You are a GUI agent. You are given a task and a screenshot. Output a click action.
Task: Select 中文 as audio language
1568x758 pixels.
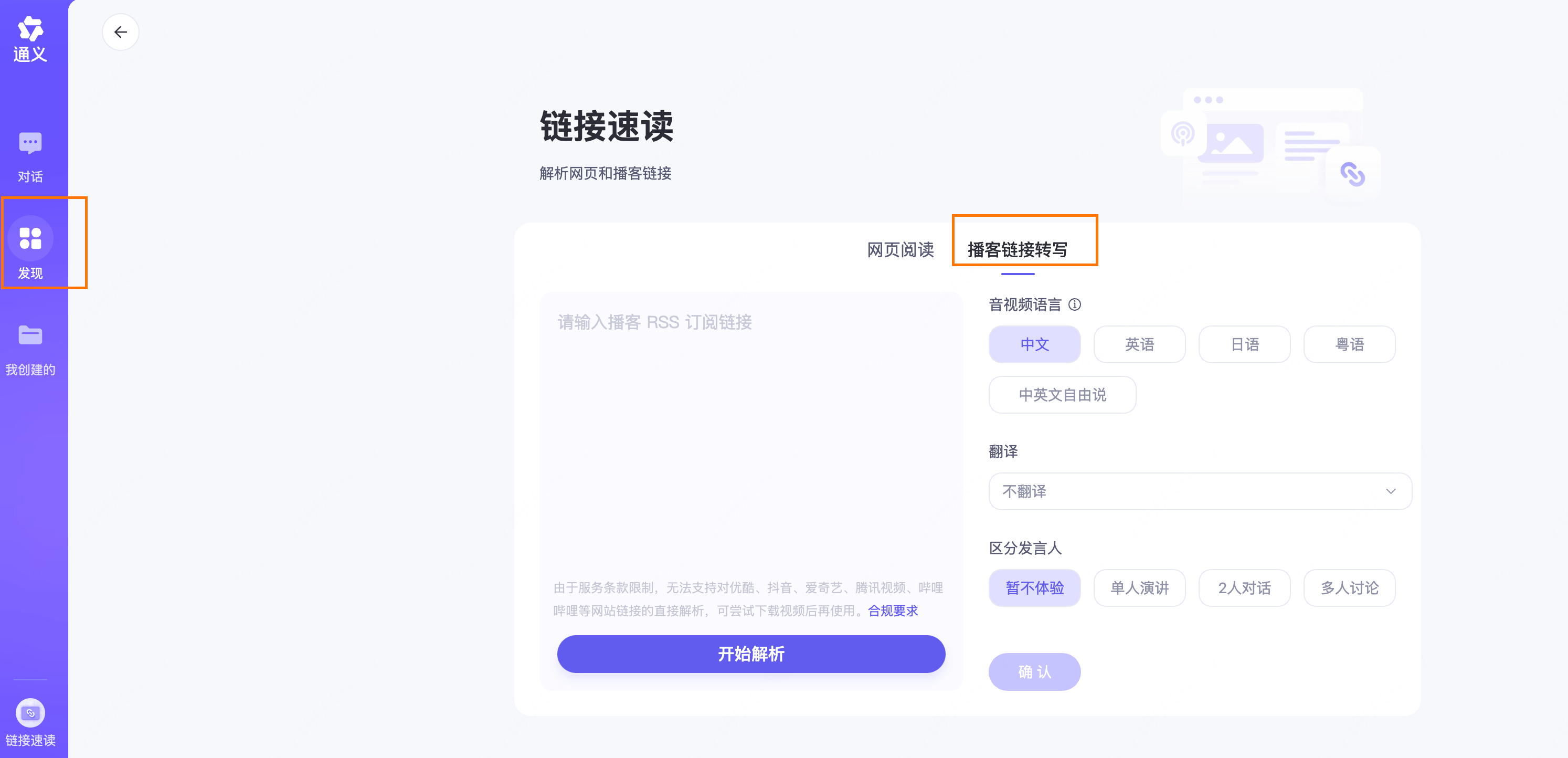click(1034, 344)
